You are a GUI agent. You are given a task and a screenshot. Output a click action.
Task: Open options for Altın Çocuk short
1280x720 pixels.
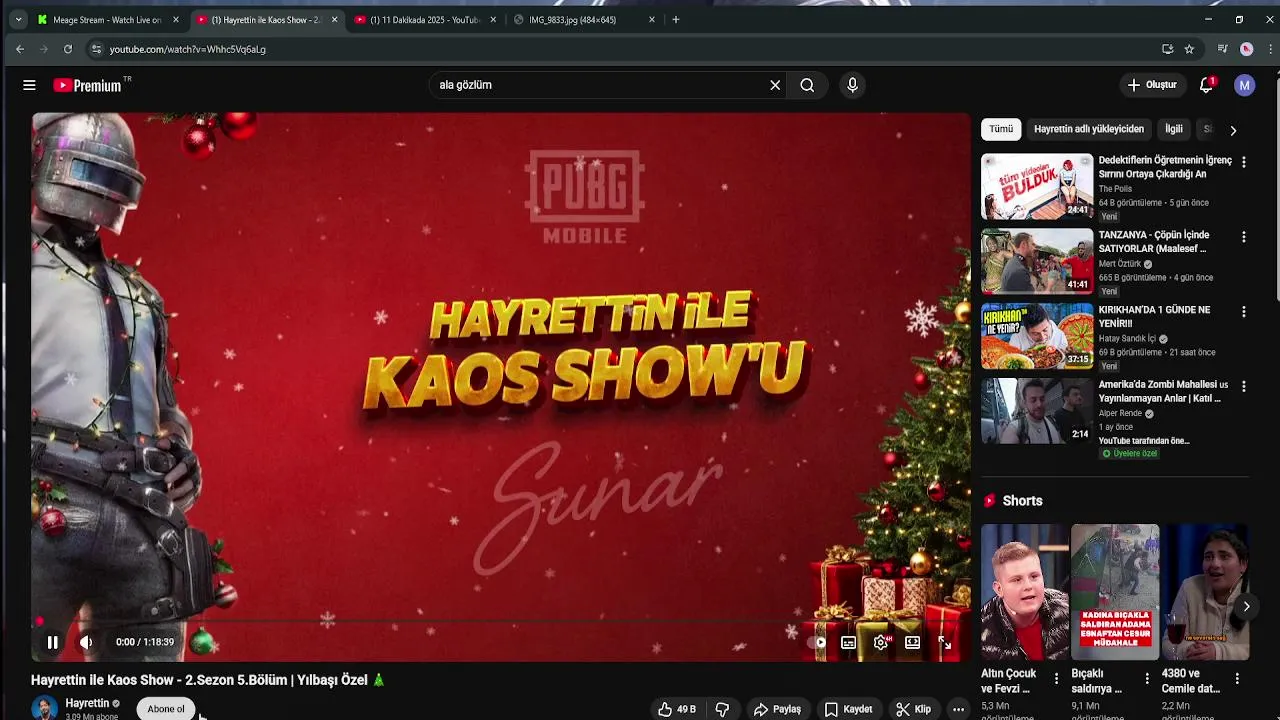point(1056,679)
